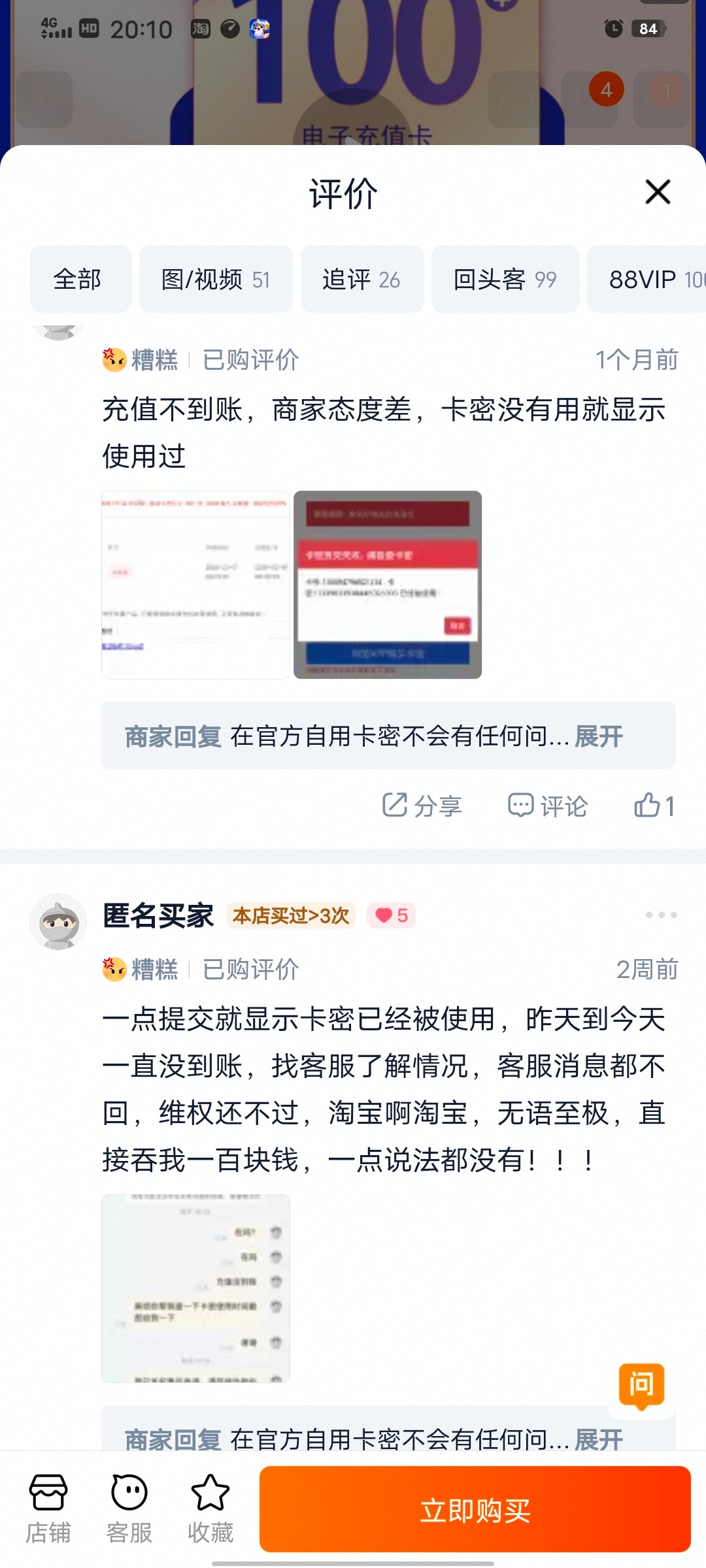Open the first review's white screenshot thumbnail
706x1568 pixels.
tap(195, 585)
